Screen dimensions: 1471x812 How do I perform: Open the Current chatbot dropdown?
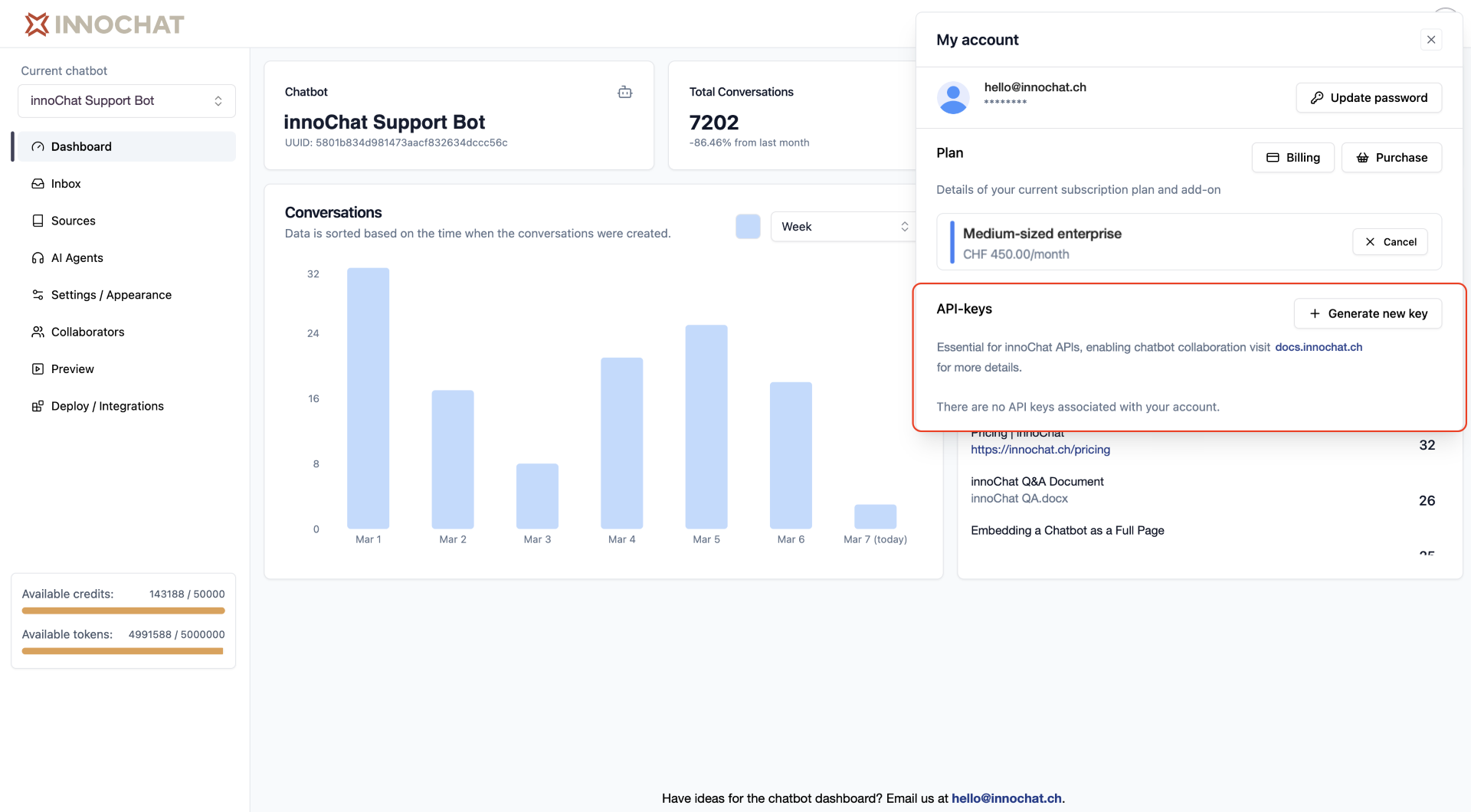point(126,101)
